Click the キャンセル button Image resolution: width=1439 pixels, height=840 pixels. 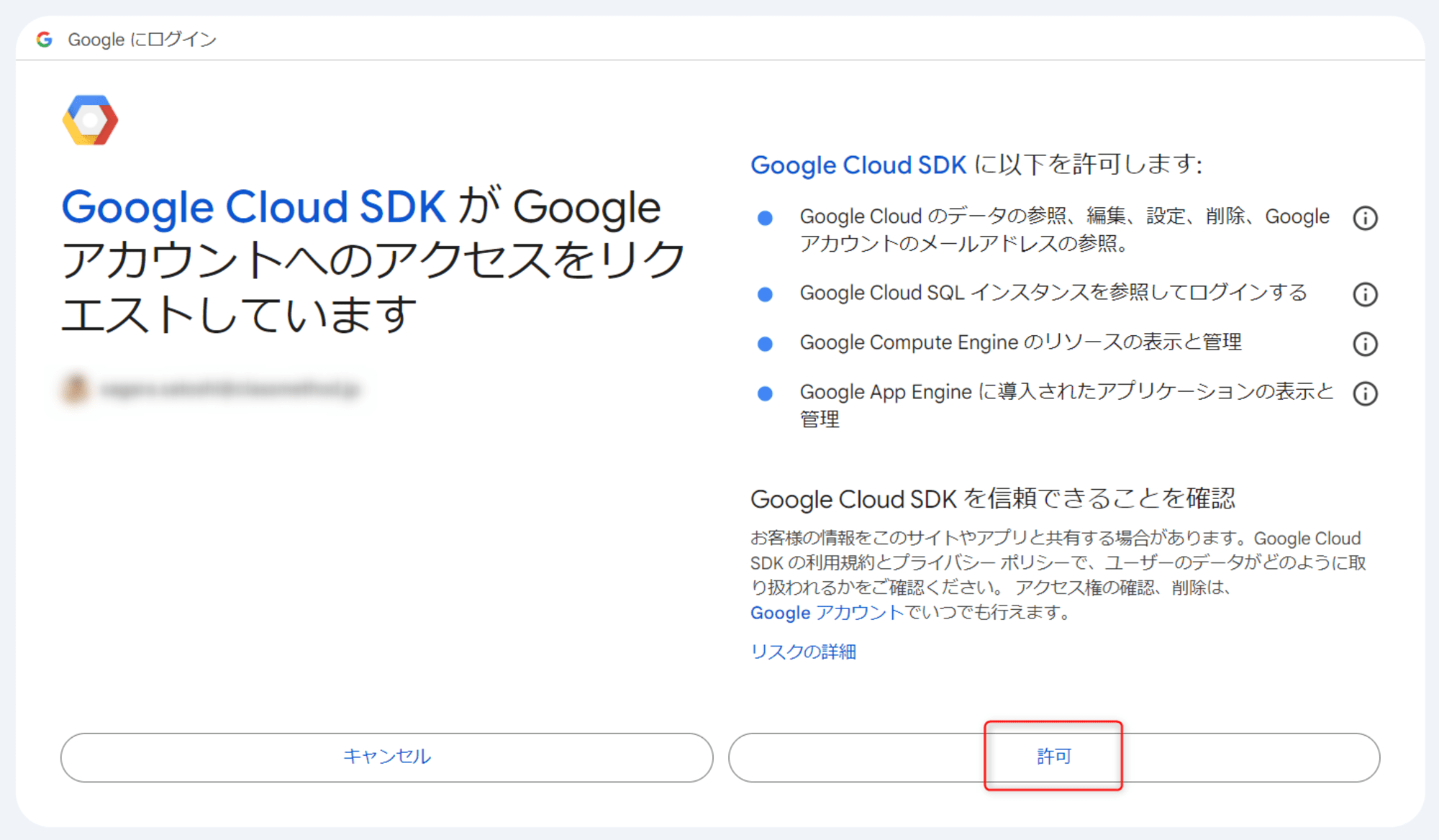point(387,757)
